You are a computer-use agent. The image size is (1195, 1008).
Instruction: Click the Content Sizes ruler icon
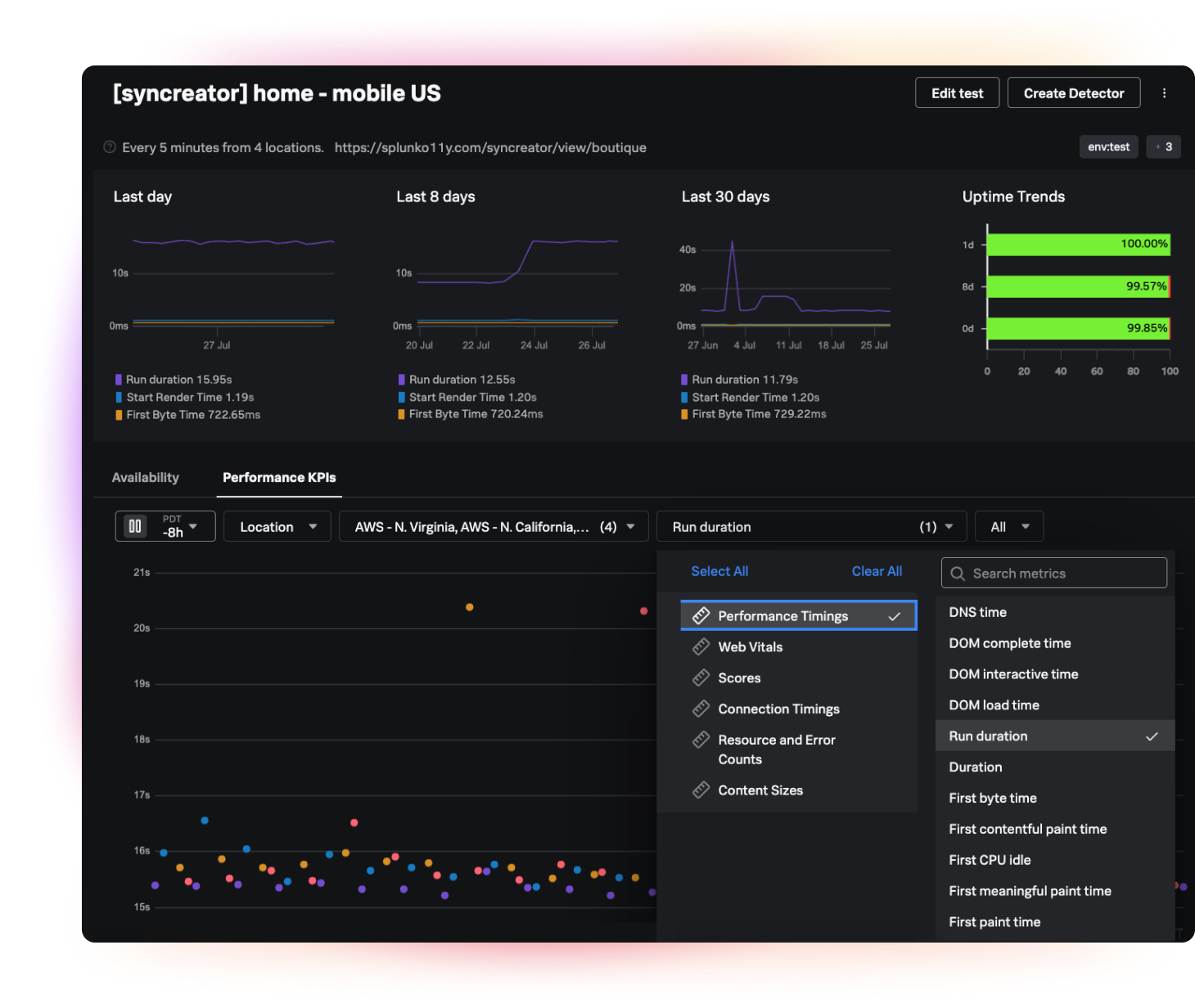(x=701, y=790)
